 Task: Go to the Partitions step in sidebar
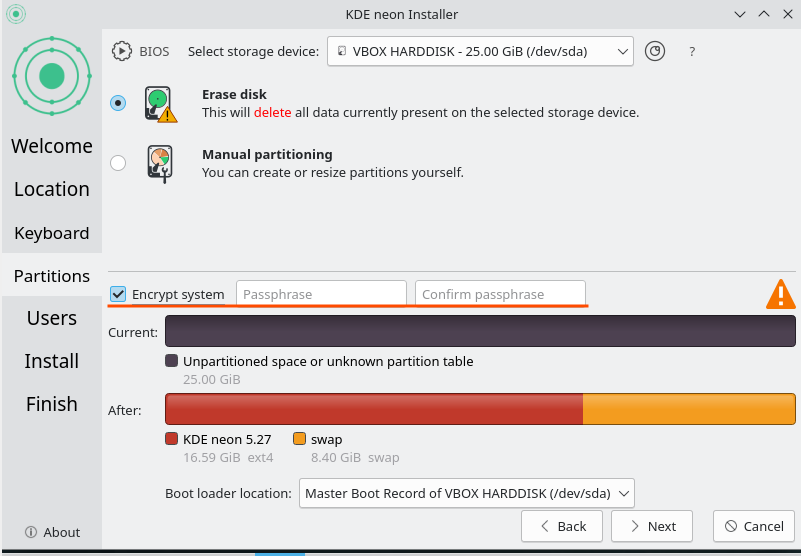tap(52, 276)
